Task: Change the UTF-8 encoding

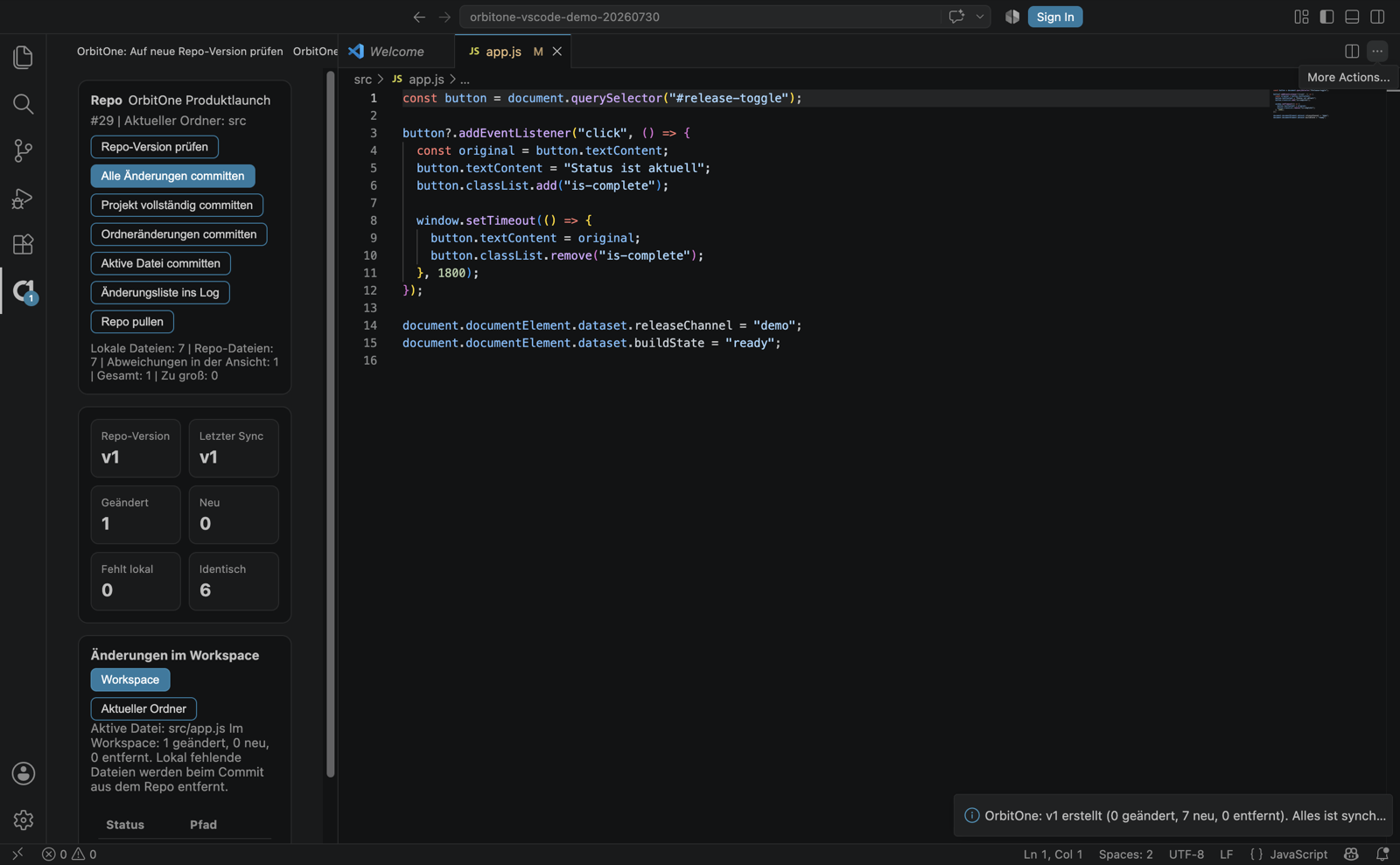Action: [x=1186, y=855]
